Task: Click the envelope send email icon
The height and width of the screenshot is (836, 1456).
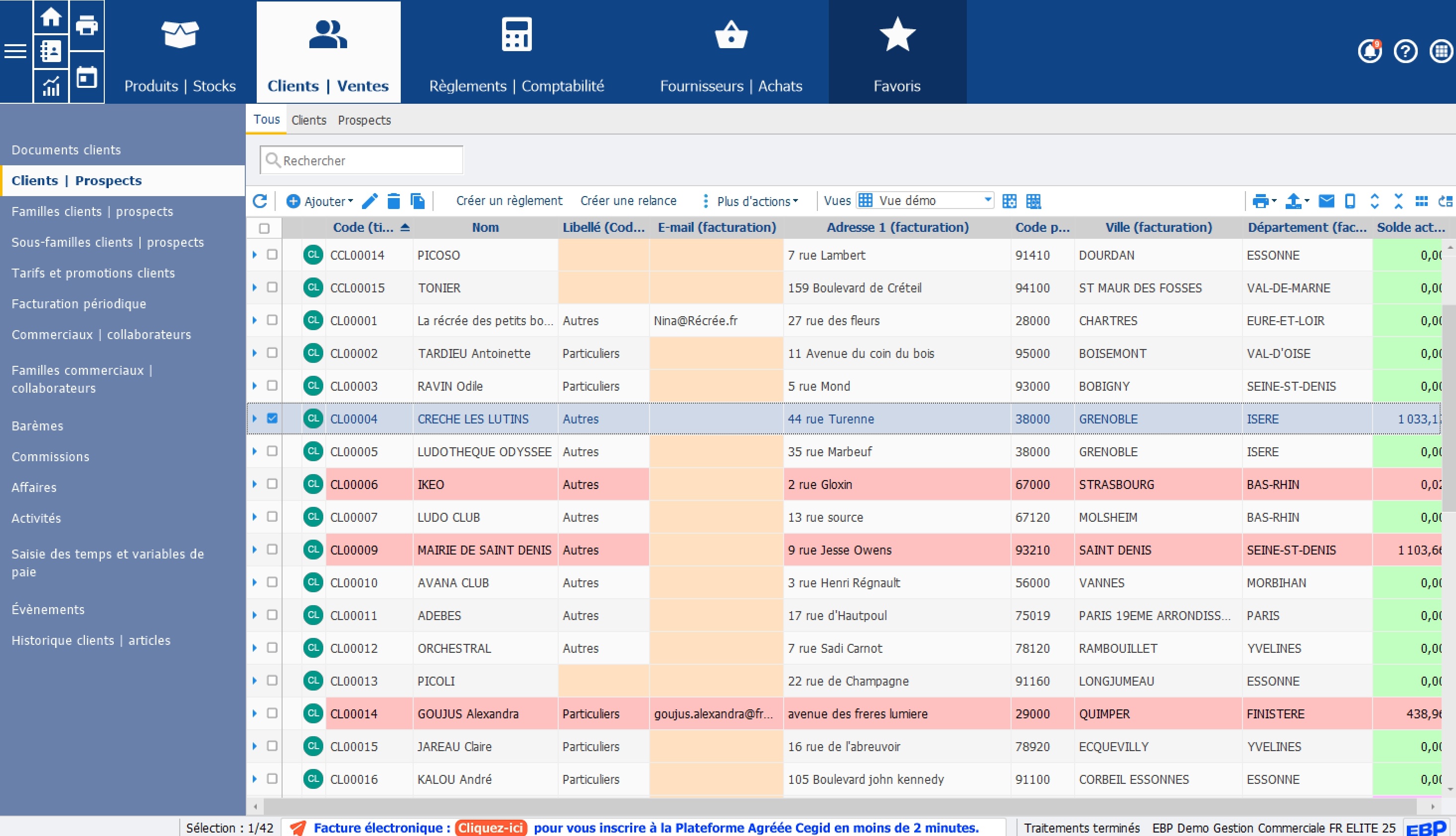Action: tap(1326, 201)
